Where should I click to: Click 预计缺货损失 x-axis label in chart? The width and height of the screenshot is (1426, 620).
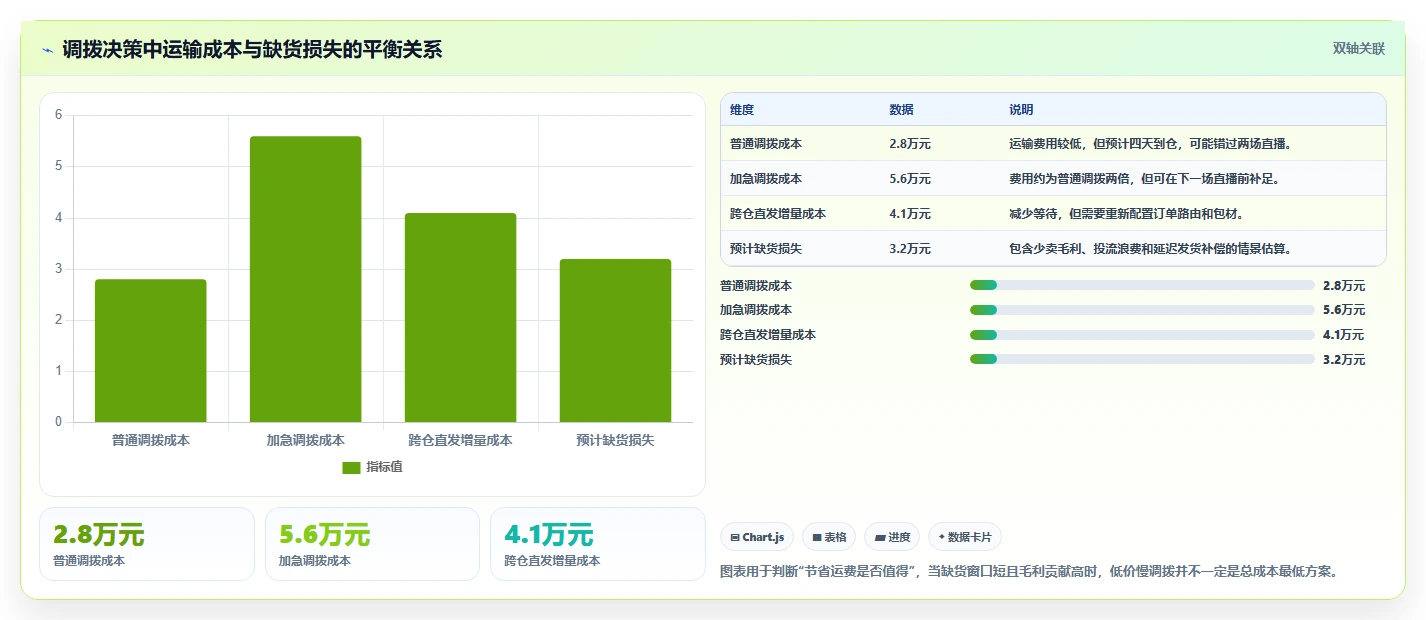[x=615, y=440]
